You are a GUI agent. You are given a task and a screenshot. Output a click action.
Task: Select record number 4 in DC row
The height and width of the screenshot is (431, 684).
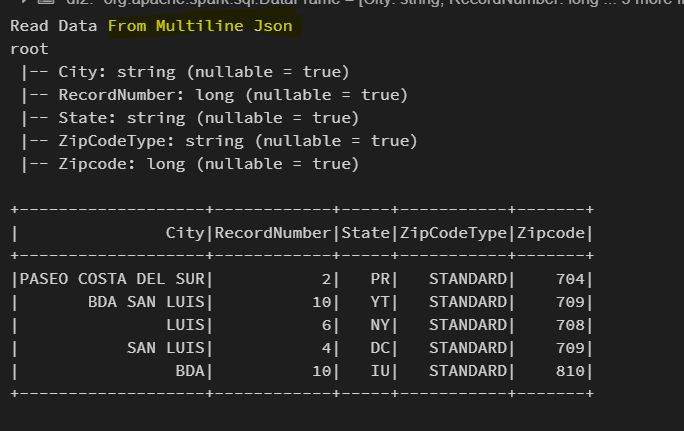point(326,349)
